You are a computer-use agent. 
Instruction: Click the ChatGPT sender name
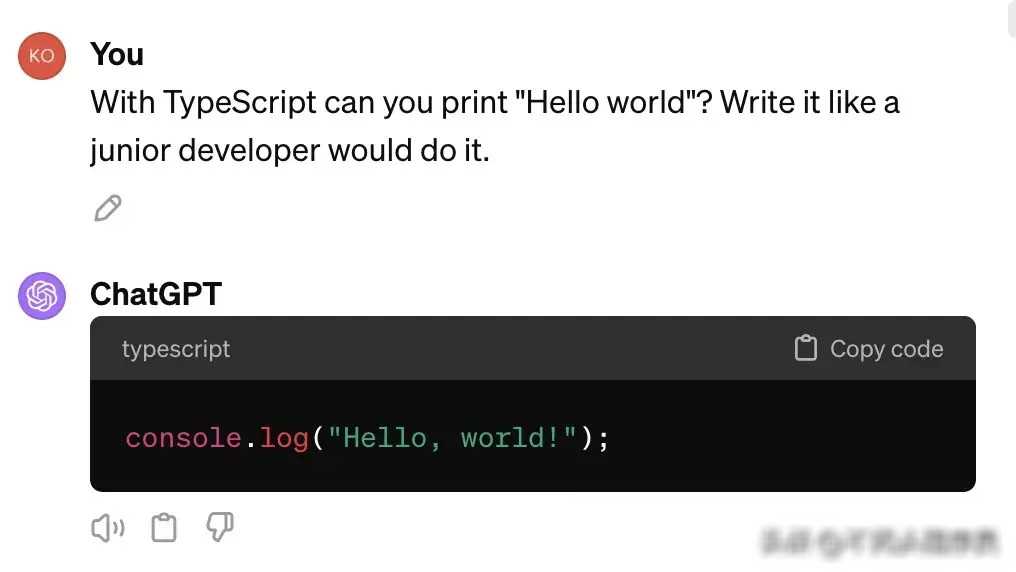tap(156, 294)
